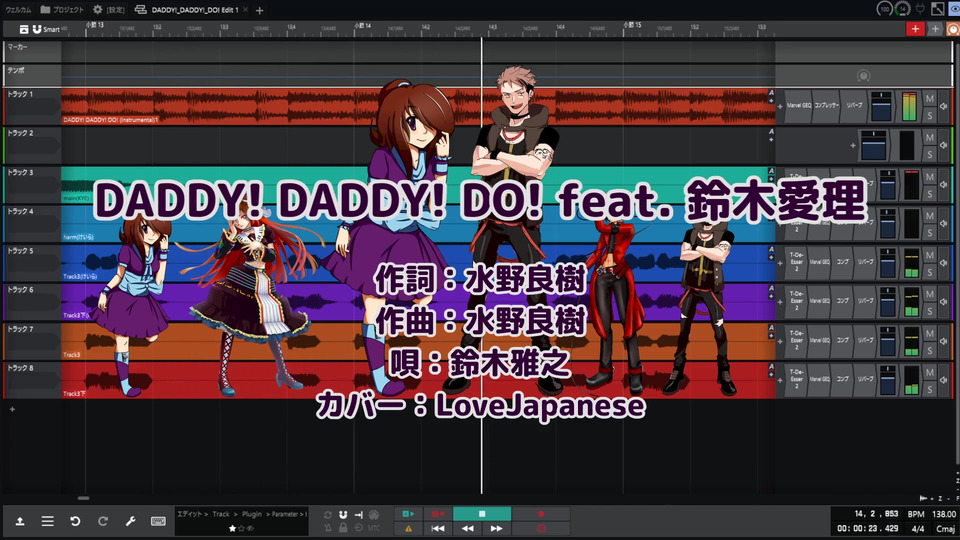Click level meter on トラック 1
This screenshot has height=540, width=960.
pyautogui.click(x=909, y=107)
